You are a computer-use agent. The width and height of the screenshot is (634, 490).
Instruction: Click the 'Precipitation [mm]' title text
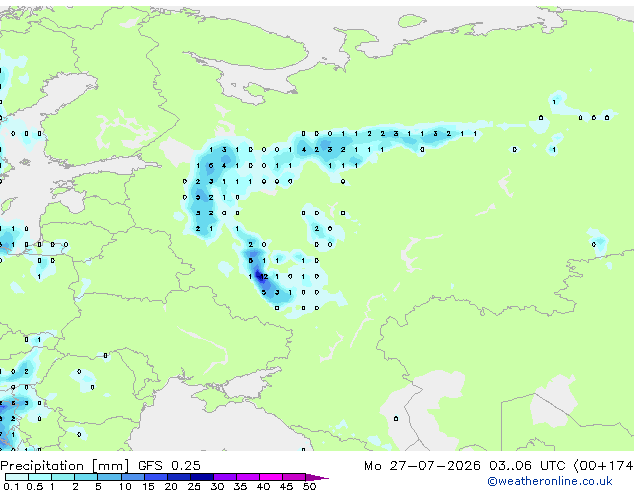[65, 466]
